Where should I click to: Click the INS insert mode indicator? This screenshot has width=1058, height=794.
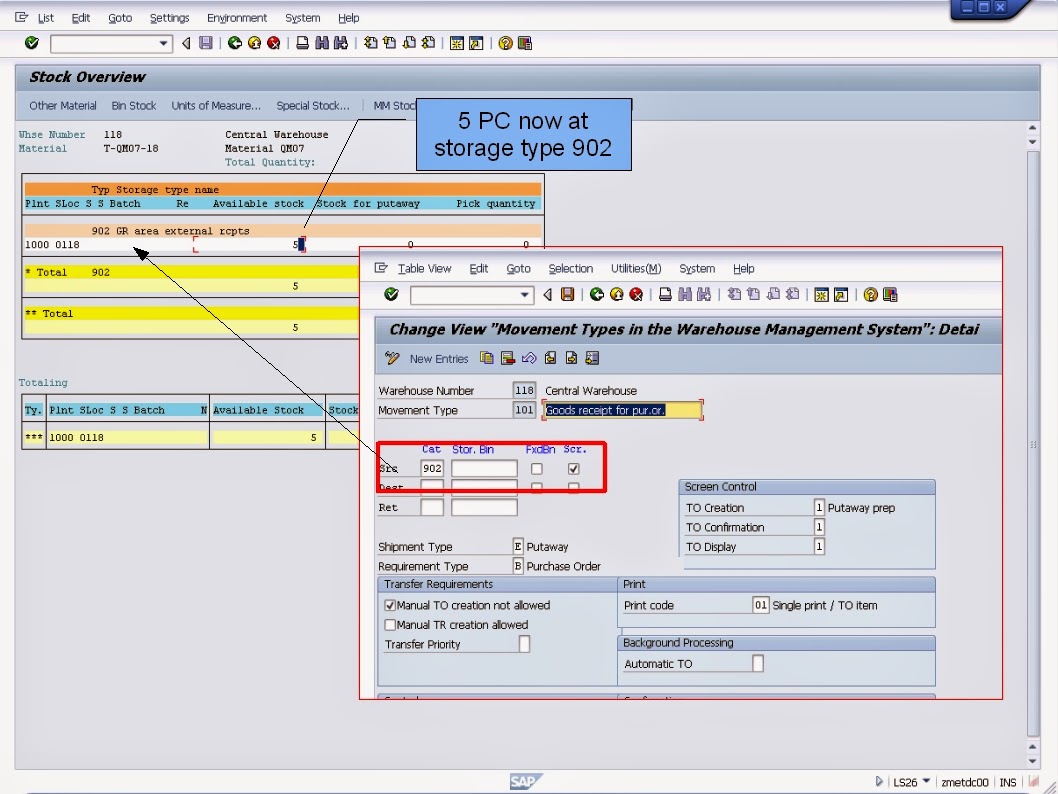(1007, 782)
